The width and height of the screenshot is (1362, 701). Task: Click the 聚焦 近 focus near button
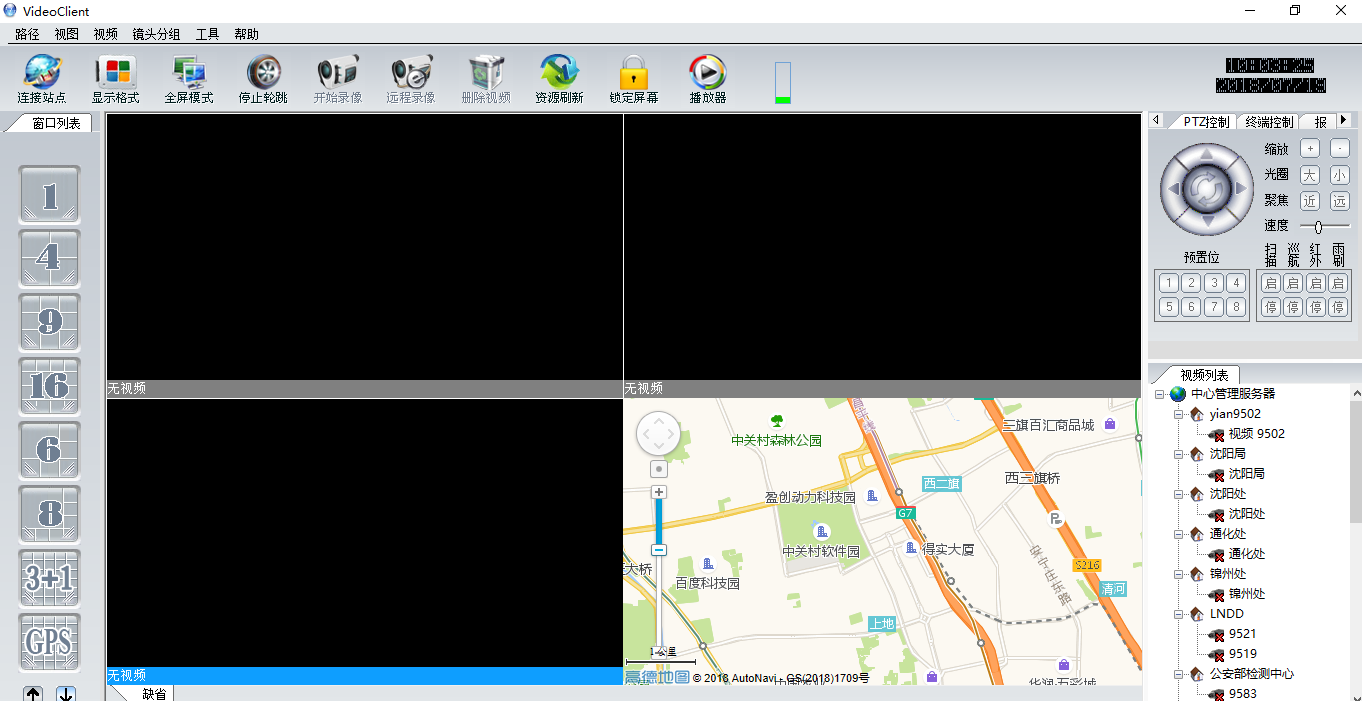[1309, 201]
